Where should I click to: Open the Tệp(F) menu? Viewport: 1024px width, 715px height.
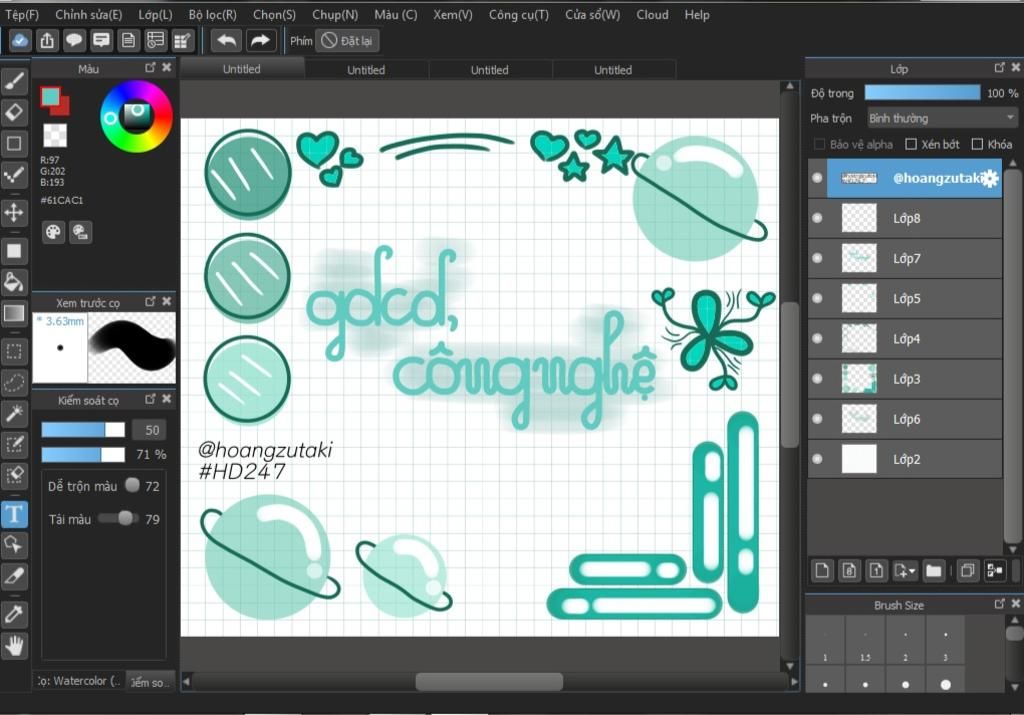pyautogui.click(x=22, y=14)
